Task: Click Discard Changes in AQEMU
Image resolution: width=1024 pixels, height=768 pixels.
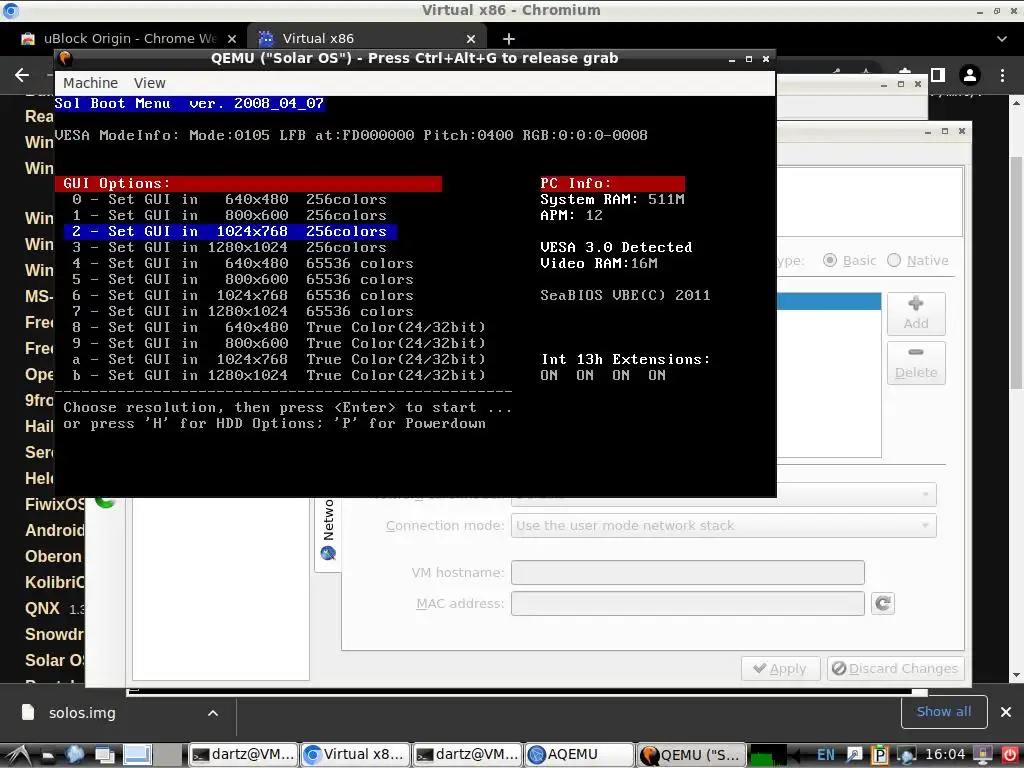Action: (x=895, y=669)
